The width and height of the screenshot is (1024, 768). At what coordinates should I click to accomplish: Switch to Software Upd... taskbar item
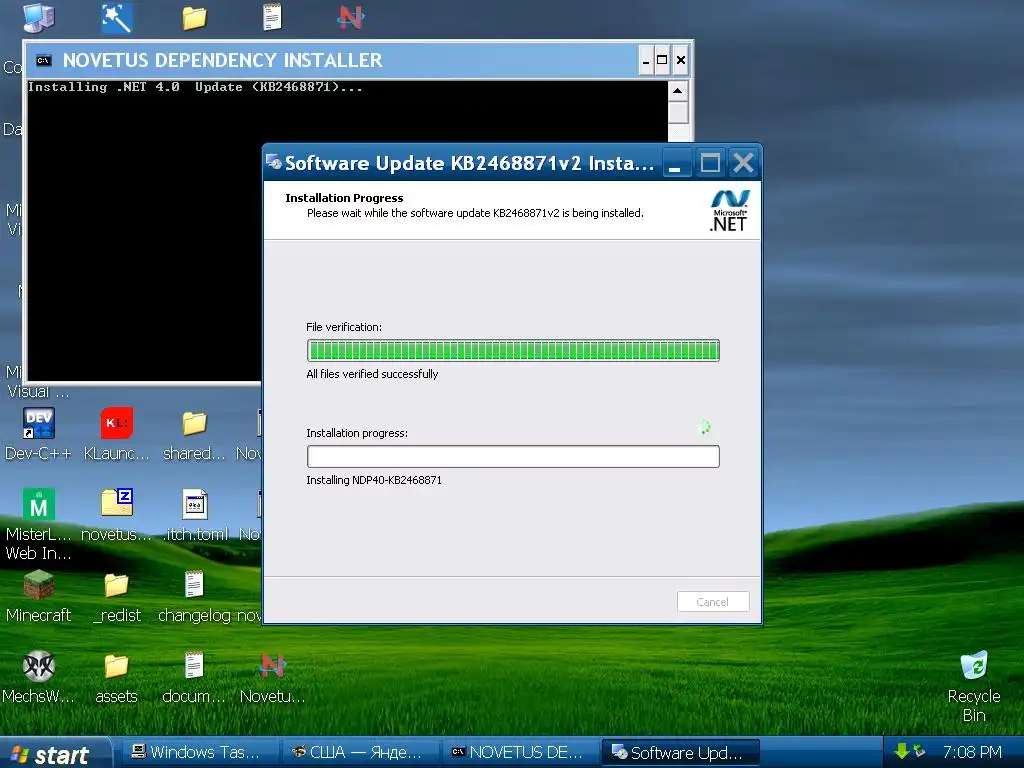coord(680,752)
